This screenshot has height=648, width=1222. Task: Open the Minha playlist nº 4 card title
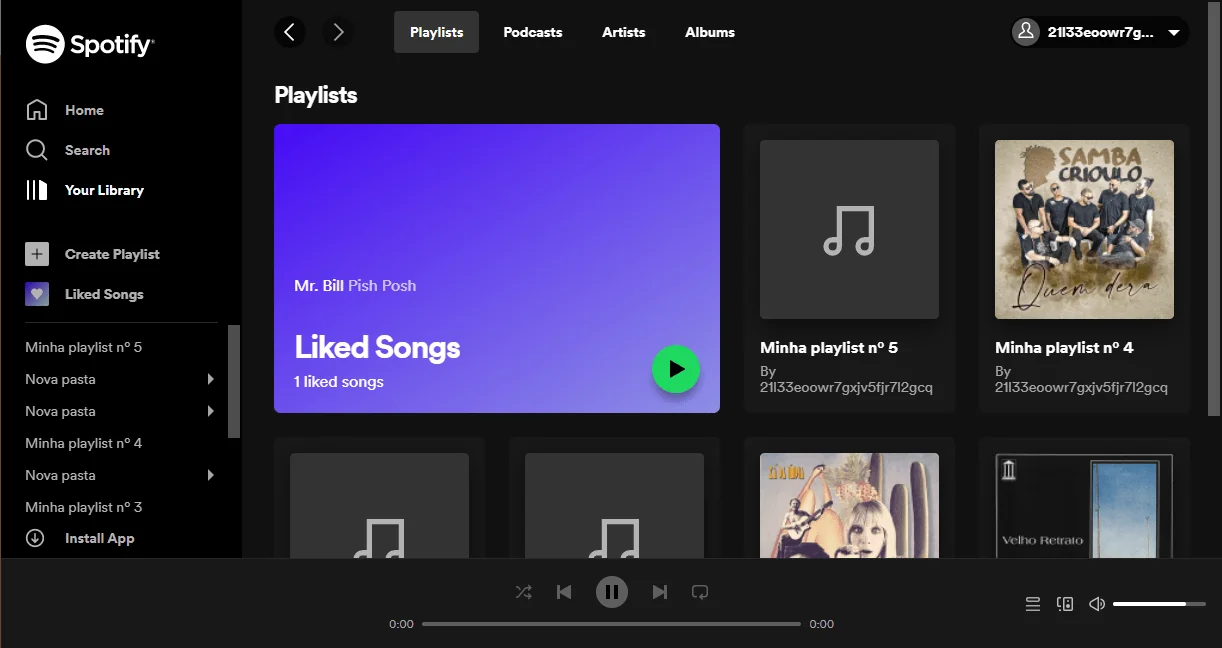point(1064,348)
